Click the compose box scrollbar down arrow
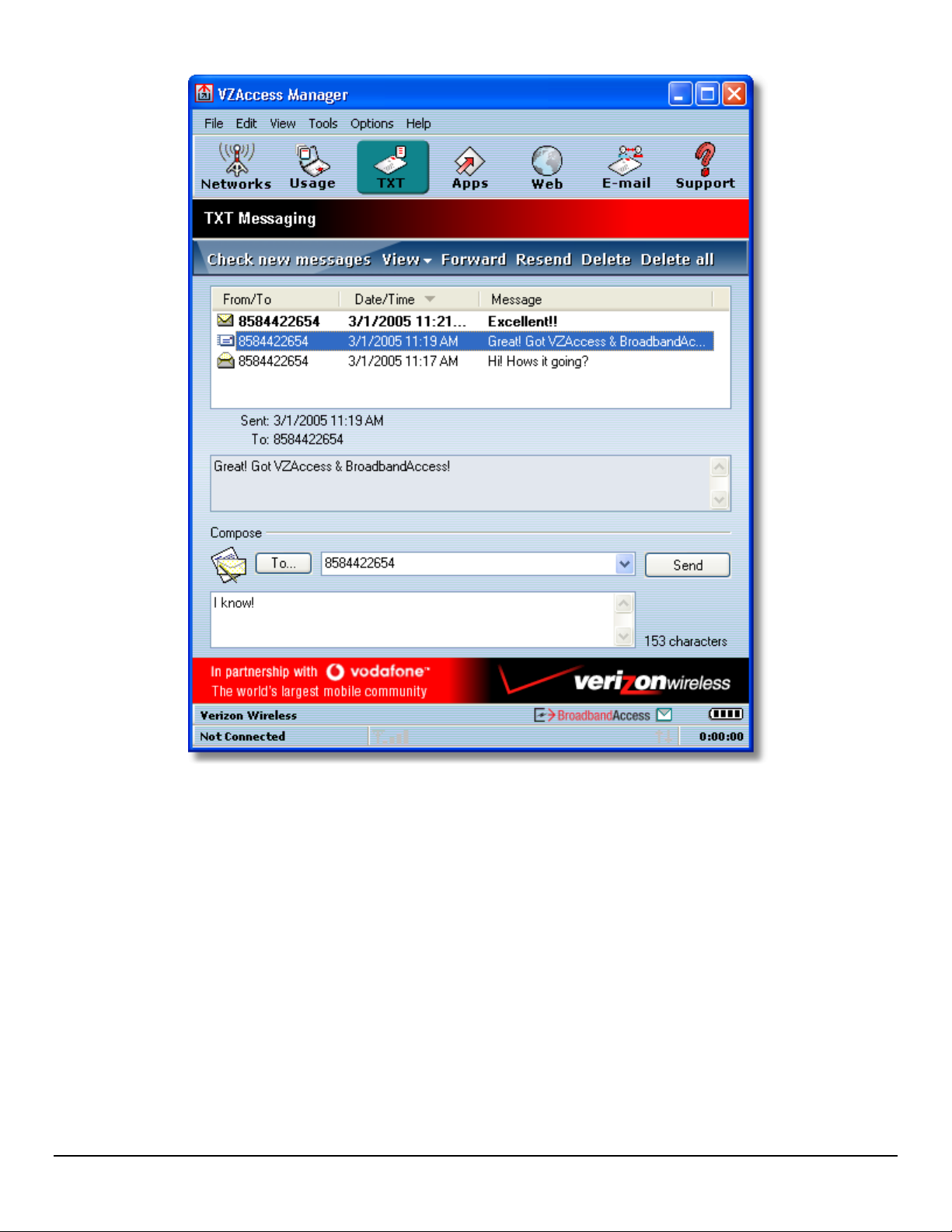 (623, 637)
